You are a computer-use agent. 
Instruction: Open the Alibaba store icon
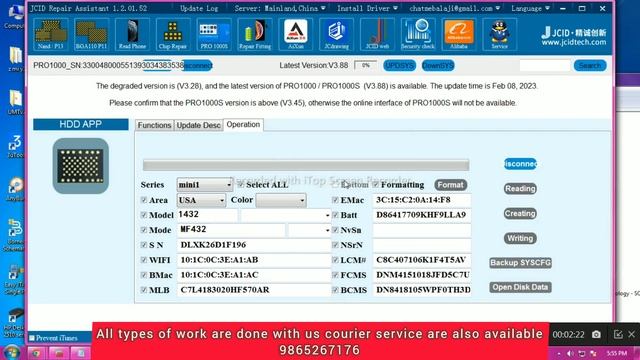[x=459, y=34]
